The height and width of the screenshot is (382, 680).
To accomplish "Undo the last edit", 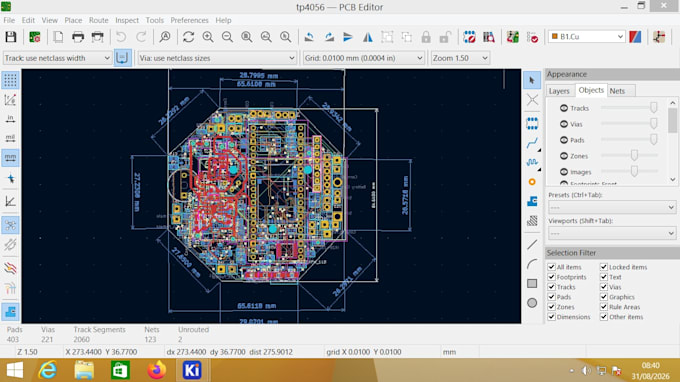I will (x=121, y=37).
